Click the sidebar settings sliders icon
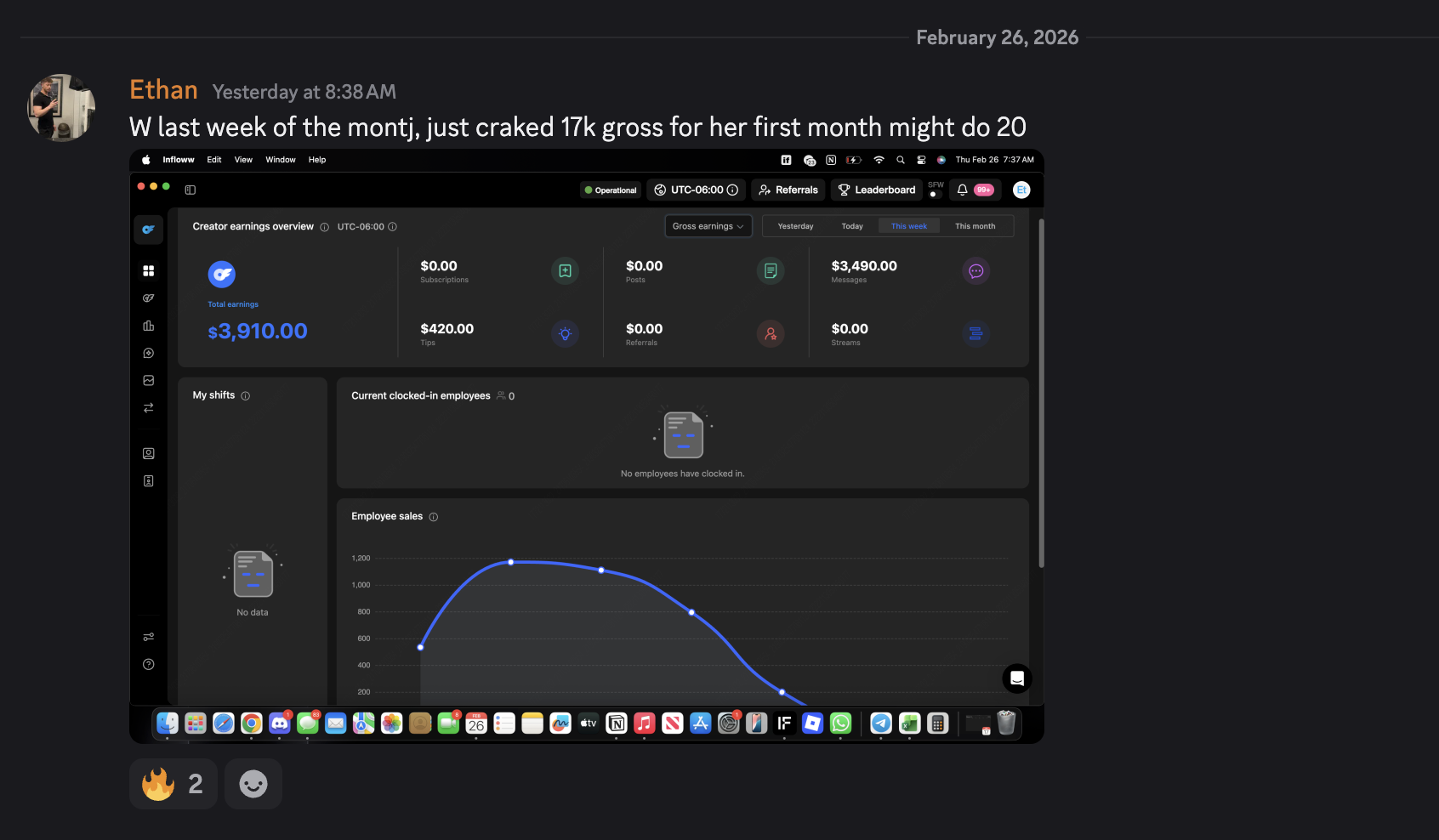Viewport: 1439px width, 840px height. pyautogui.click(x=149, y=637)
